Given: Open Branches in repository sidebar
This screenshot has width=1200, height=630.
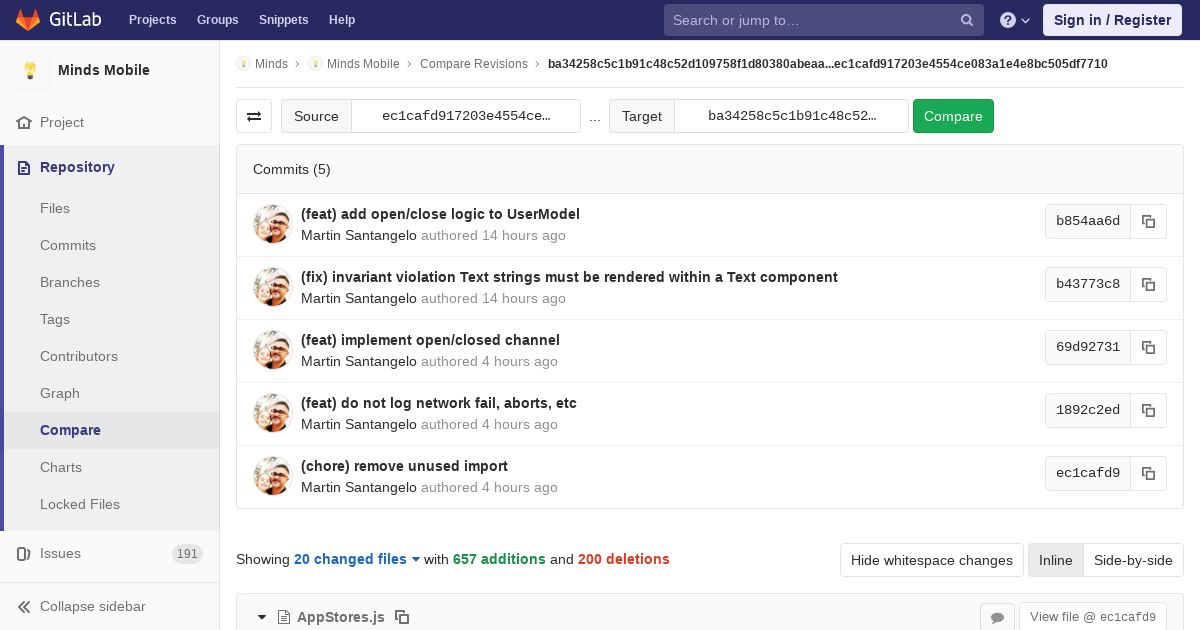Looking at the screenshot, I should (70, 282).
